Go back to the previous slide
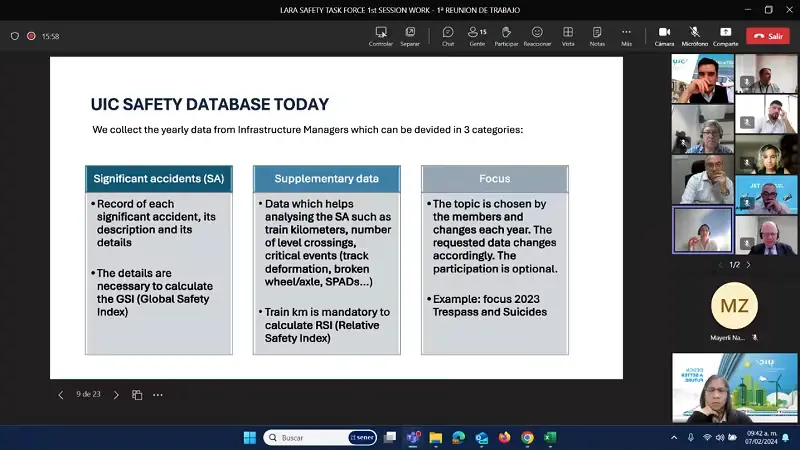This screenshot has height=450, width=800. (x=61, y=395)
